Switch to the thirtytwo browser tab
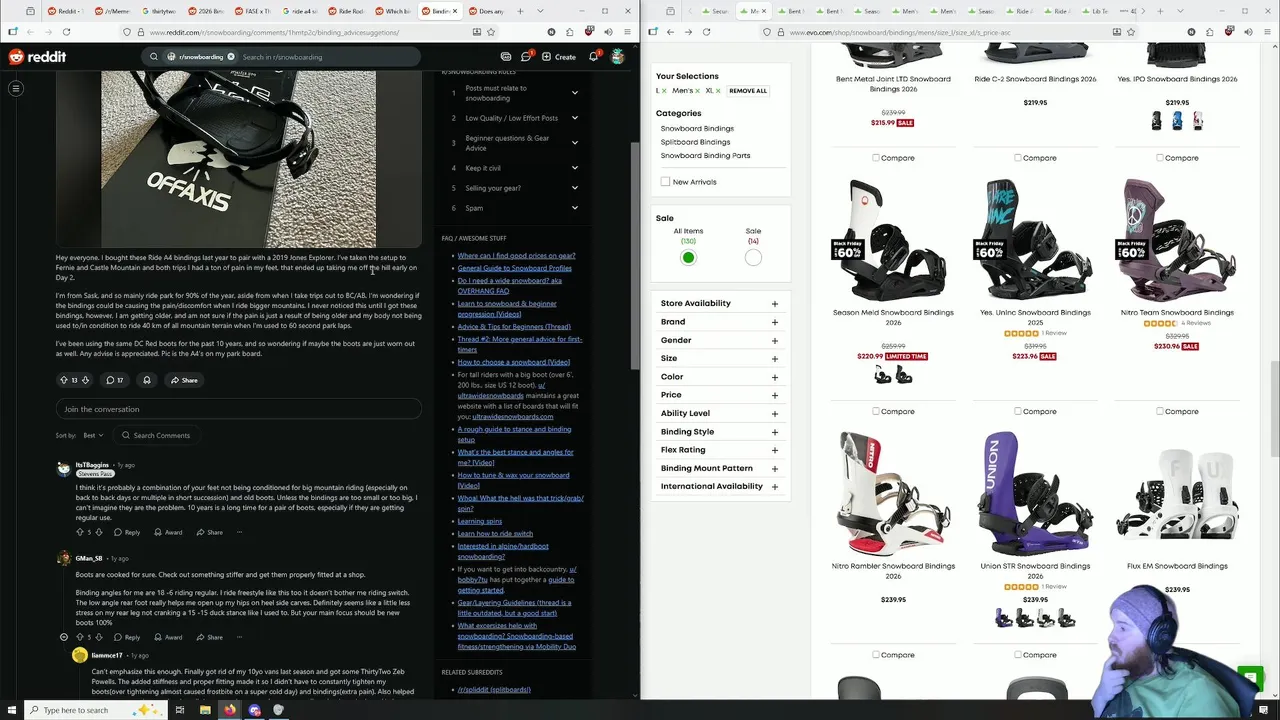Screen dimensions: 1280x720 coord(162,11)
